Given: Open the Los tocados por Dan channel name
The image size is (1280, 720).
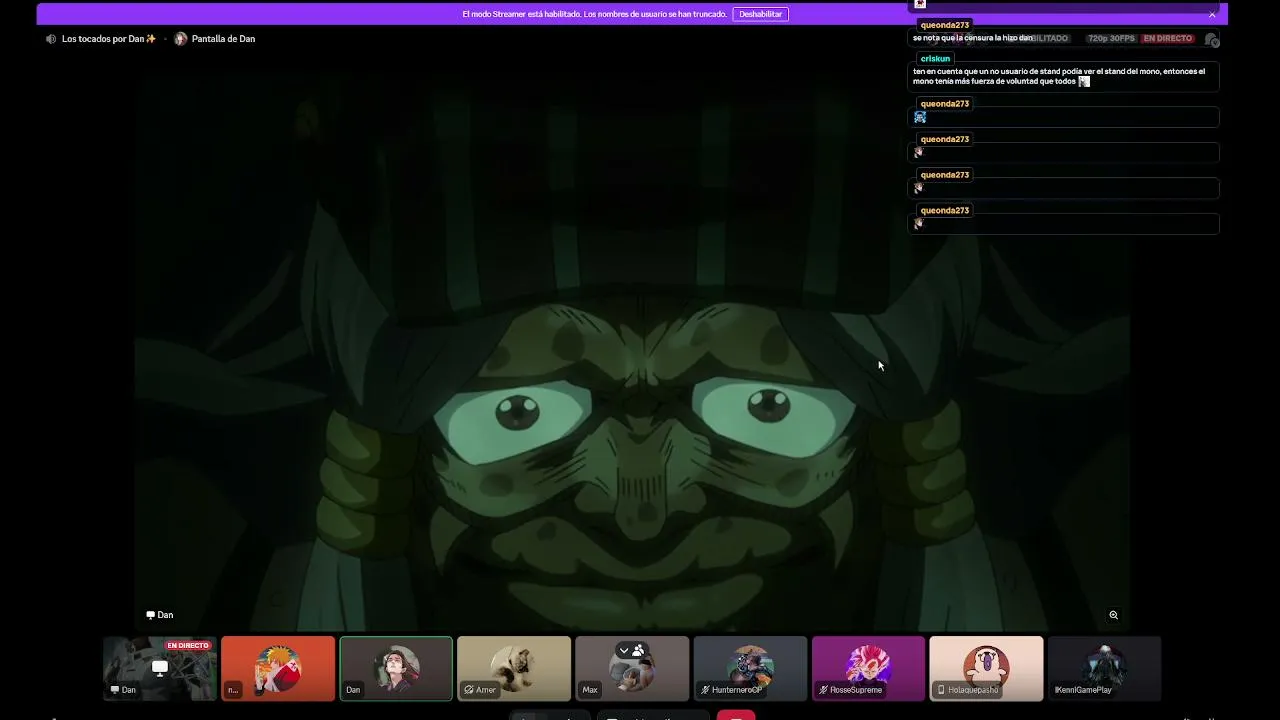Looking at the screenshot, I should pos(109,39).
